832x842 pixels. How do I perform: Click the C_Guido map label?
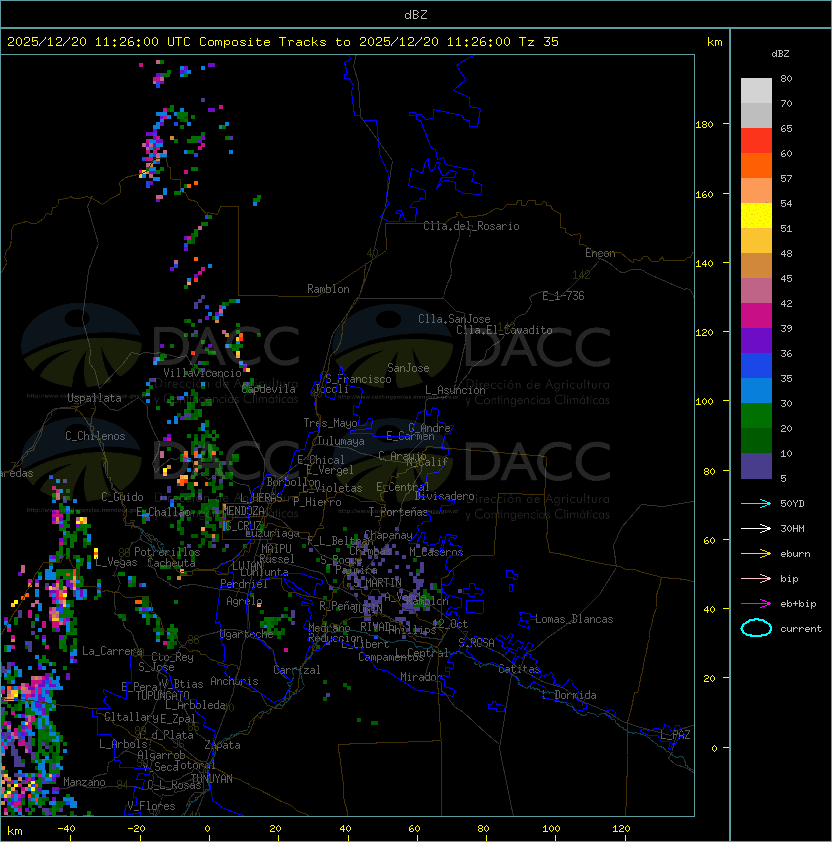122,497
